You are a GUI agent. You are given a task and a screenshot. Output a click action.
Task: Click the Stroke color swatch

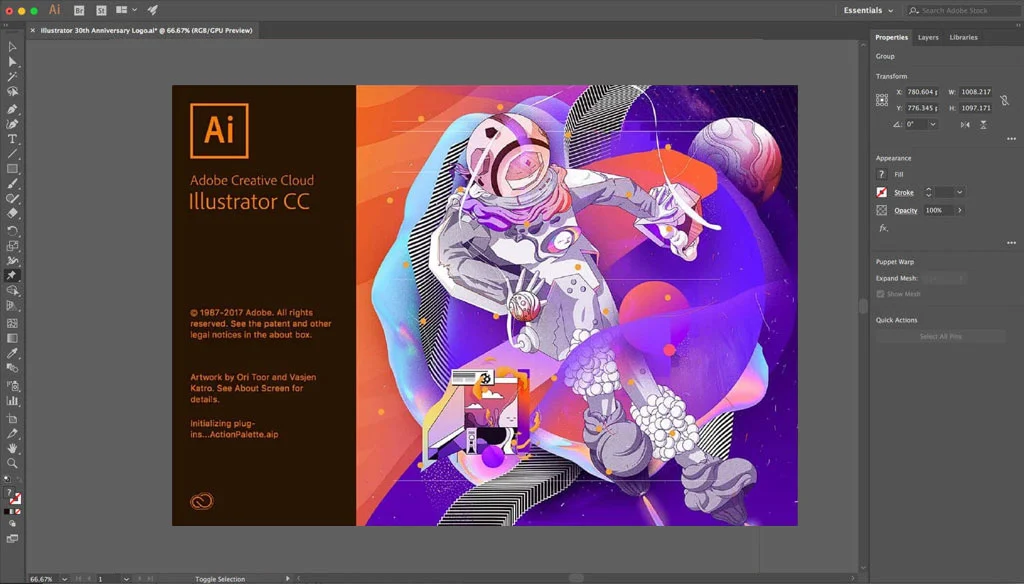click(x=881, y=191)
